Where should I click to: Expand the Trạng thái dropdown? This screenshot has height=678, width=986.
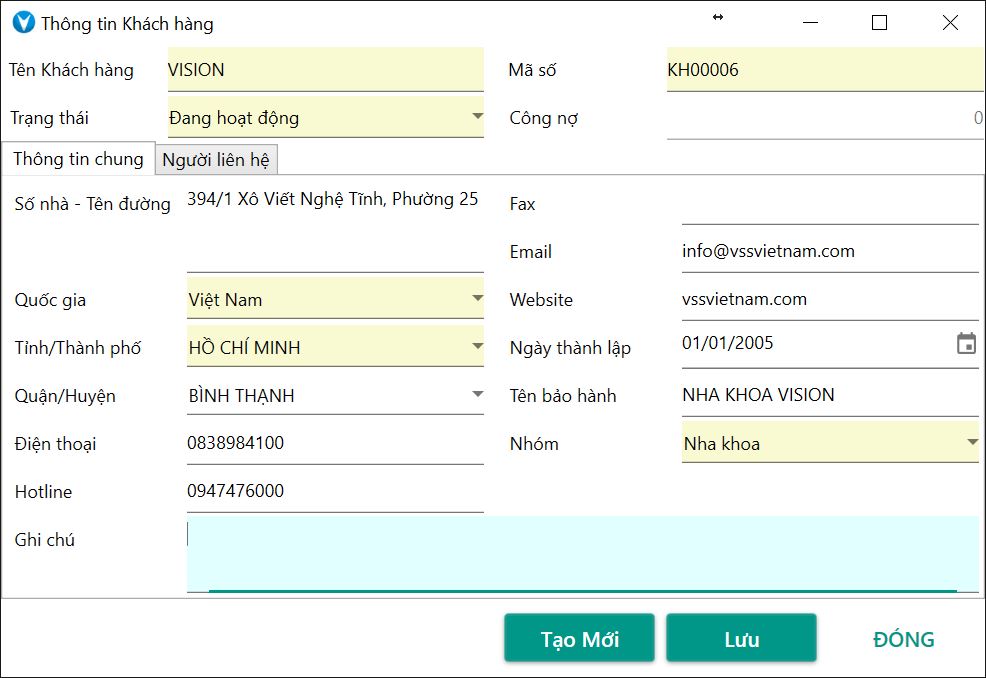tap(477, 117)
